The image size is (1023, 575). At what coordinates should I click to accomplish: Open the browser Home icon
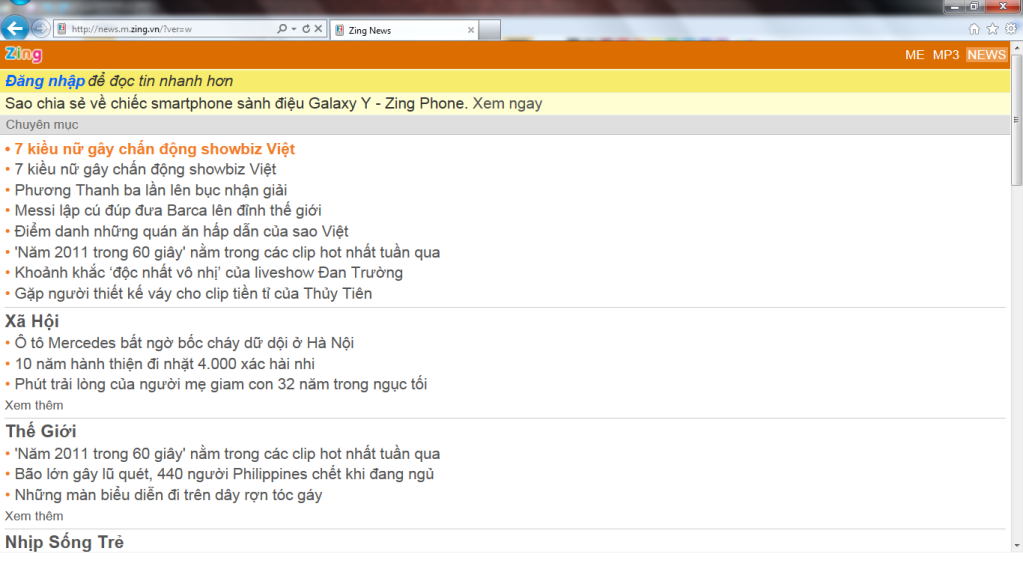coord(974,29)
